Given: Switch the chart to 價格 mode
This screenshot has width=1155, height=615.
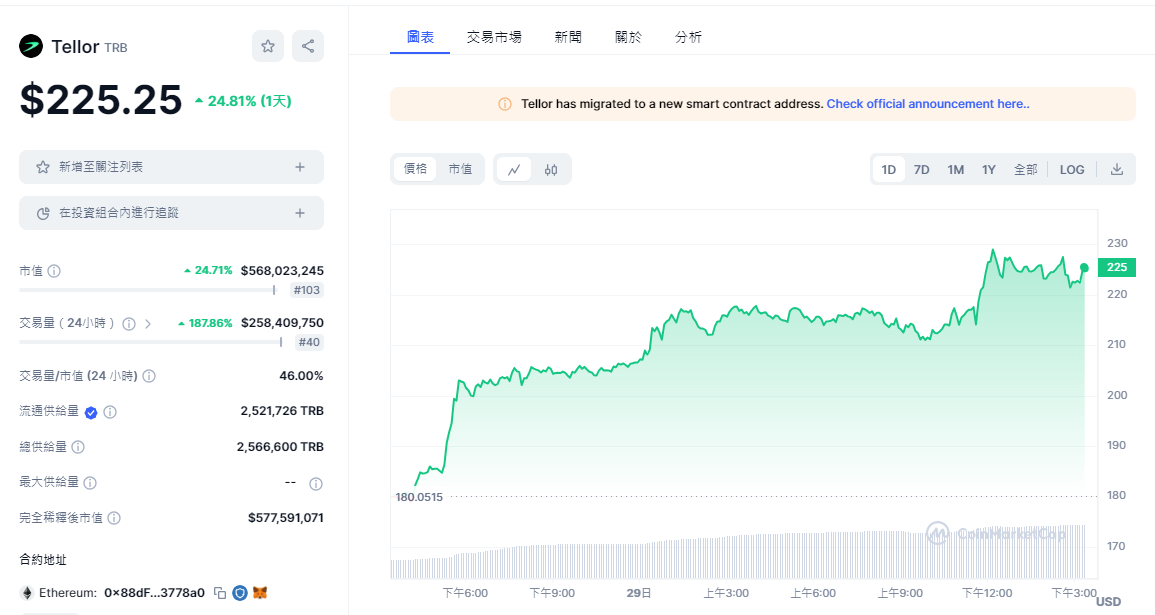Looking at the screenshot, I should point(415,169).
